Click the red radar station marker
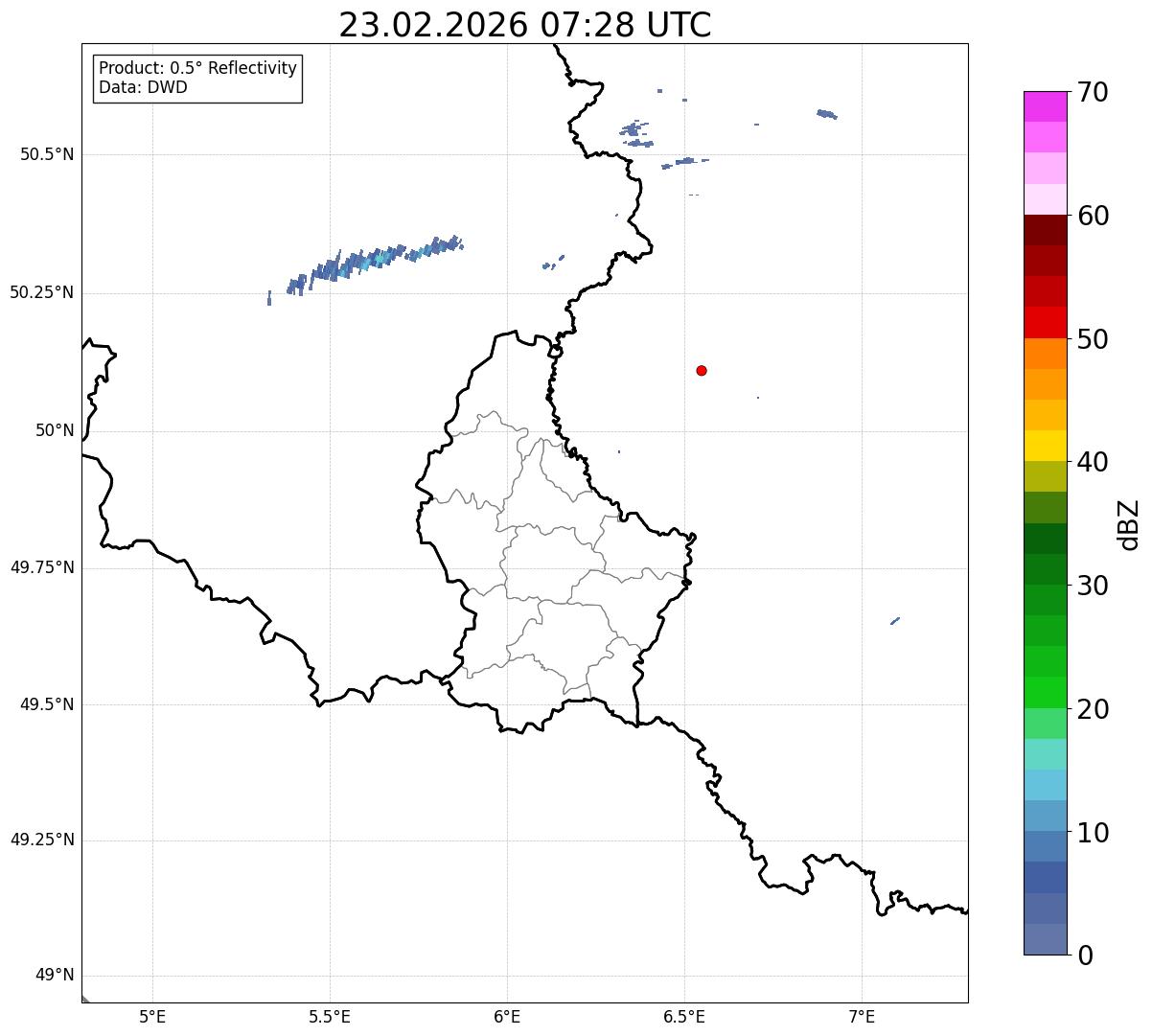The height and width of the screenshot is (1036, 1152). [702, 370]
